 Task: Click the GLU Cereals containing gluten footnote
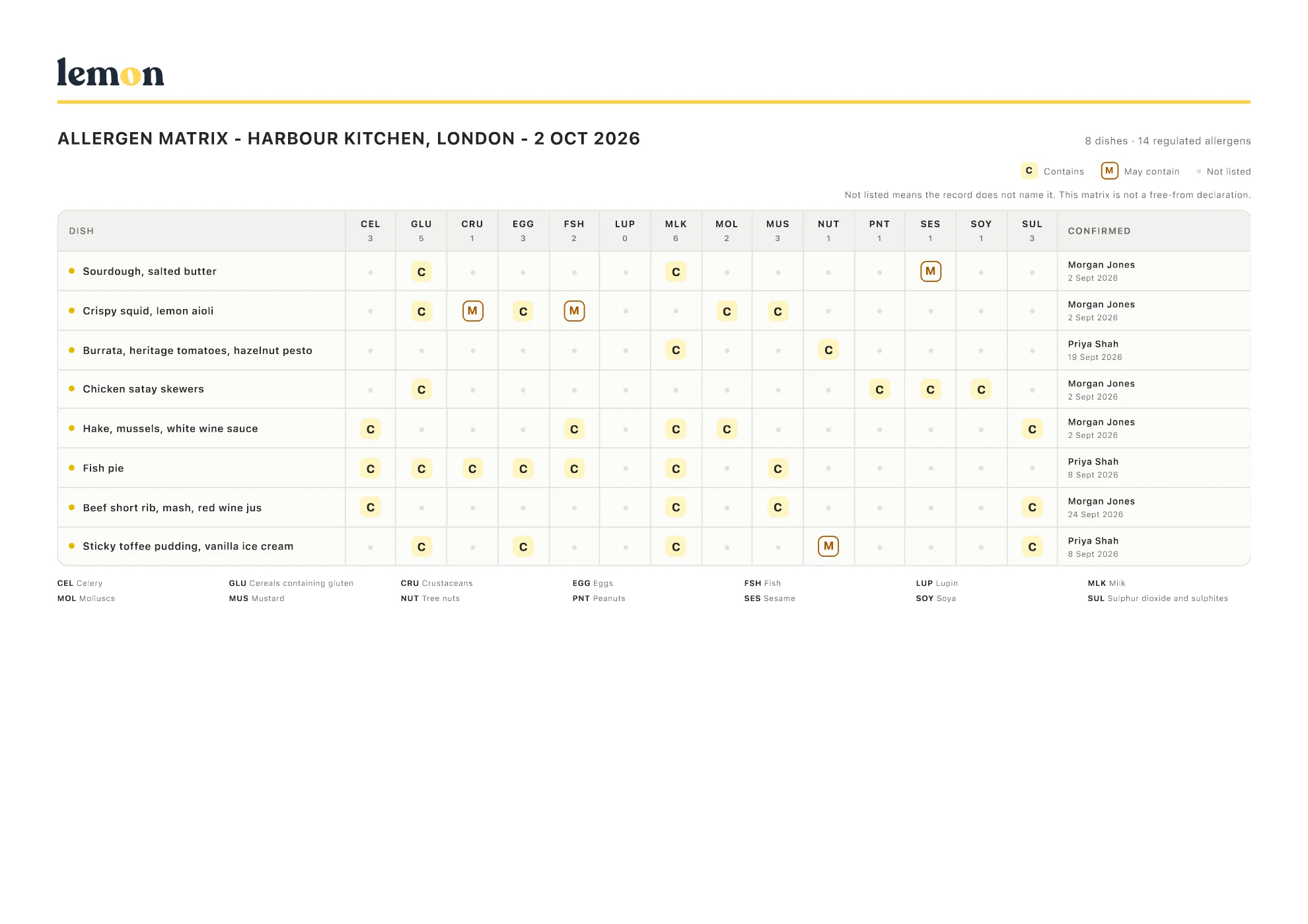click(x=291, y=583)
